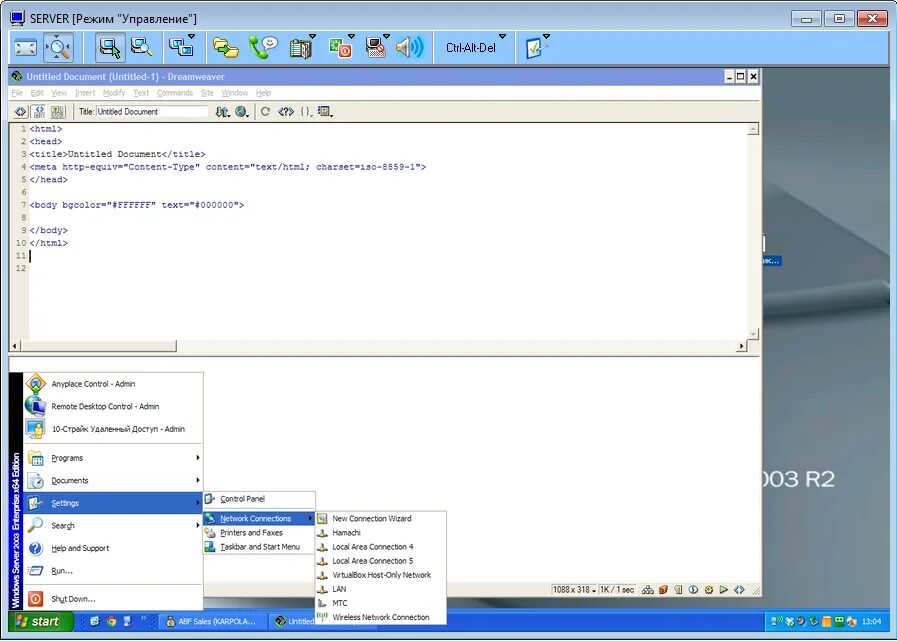Expand Programs submenu in Start menu

(113, 458)
